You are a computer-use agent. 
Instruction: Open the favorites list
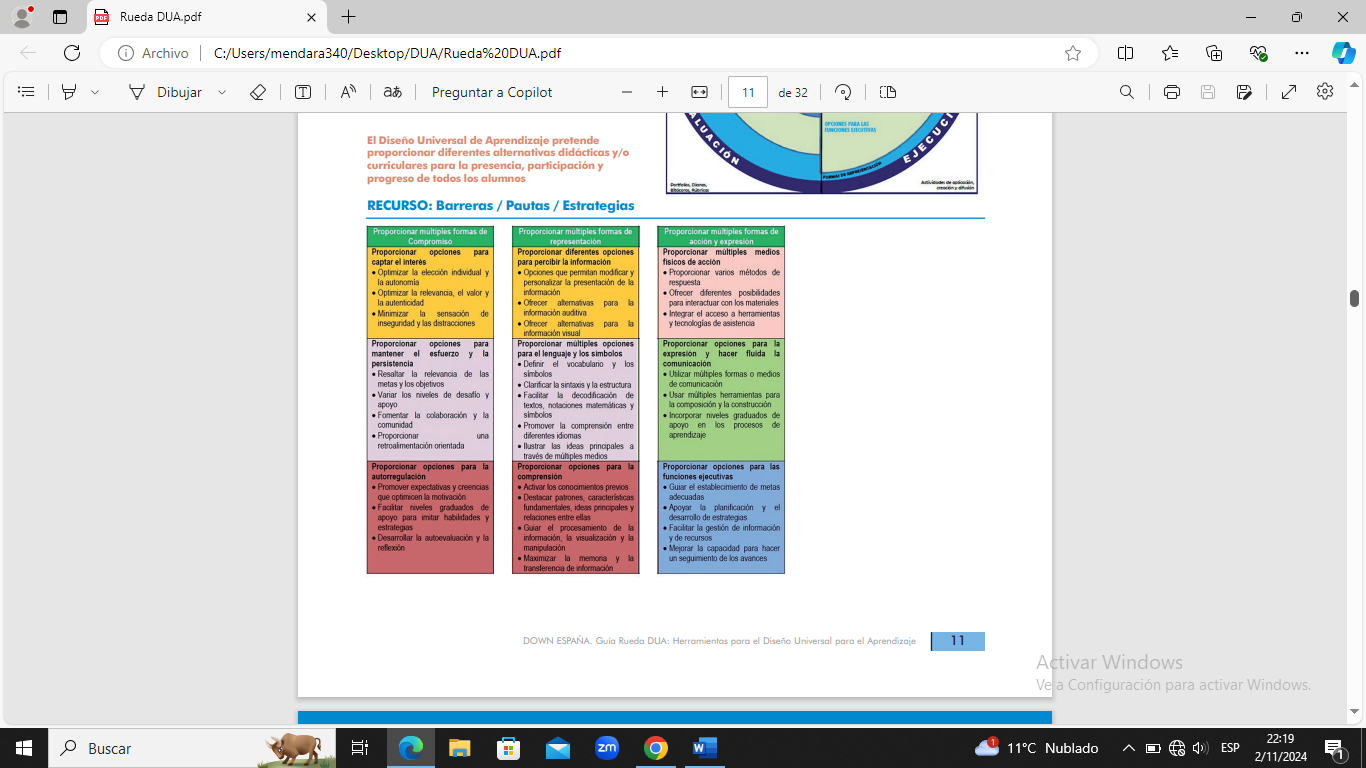[1170, 53]
